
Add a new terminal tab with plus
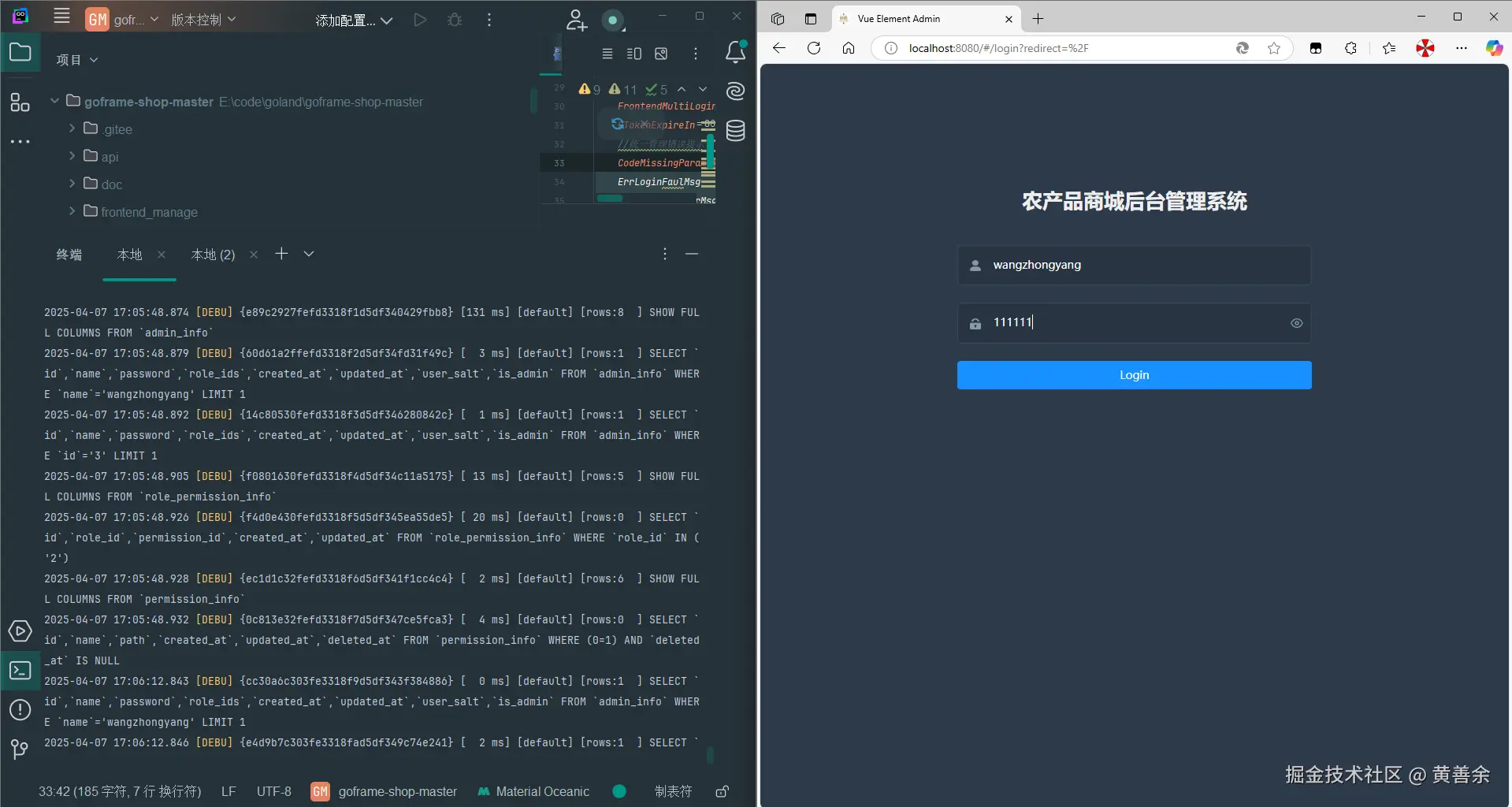tap(281, 254)
